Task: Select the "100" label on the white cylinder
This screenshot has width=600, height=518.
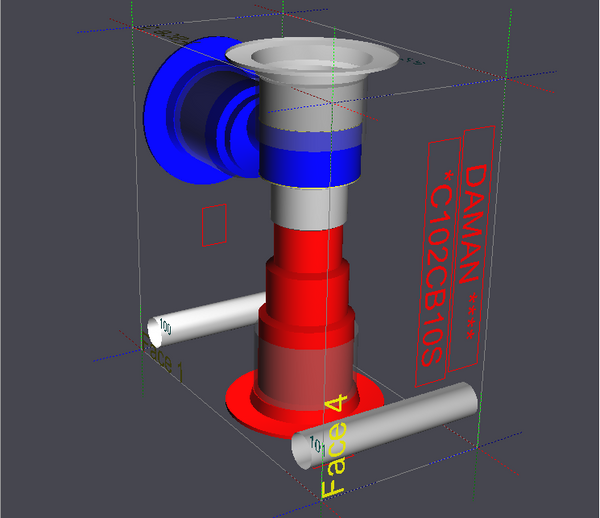Action: [x=165, y=326]
